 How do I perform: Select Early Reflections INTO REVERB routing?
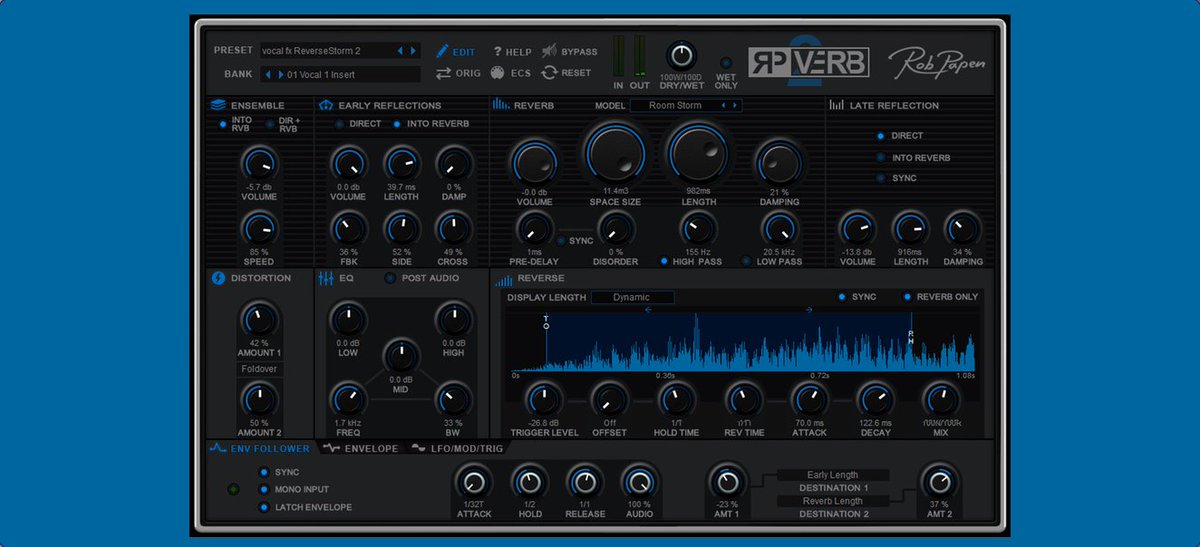tap(398, 124)
